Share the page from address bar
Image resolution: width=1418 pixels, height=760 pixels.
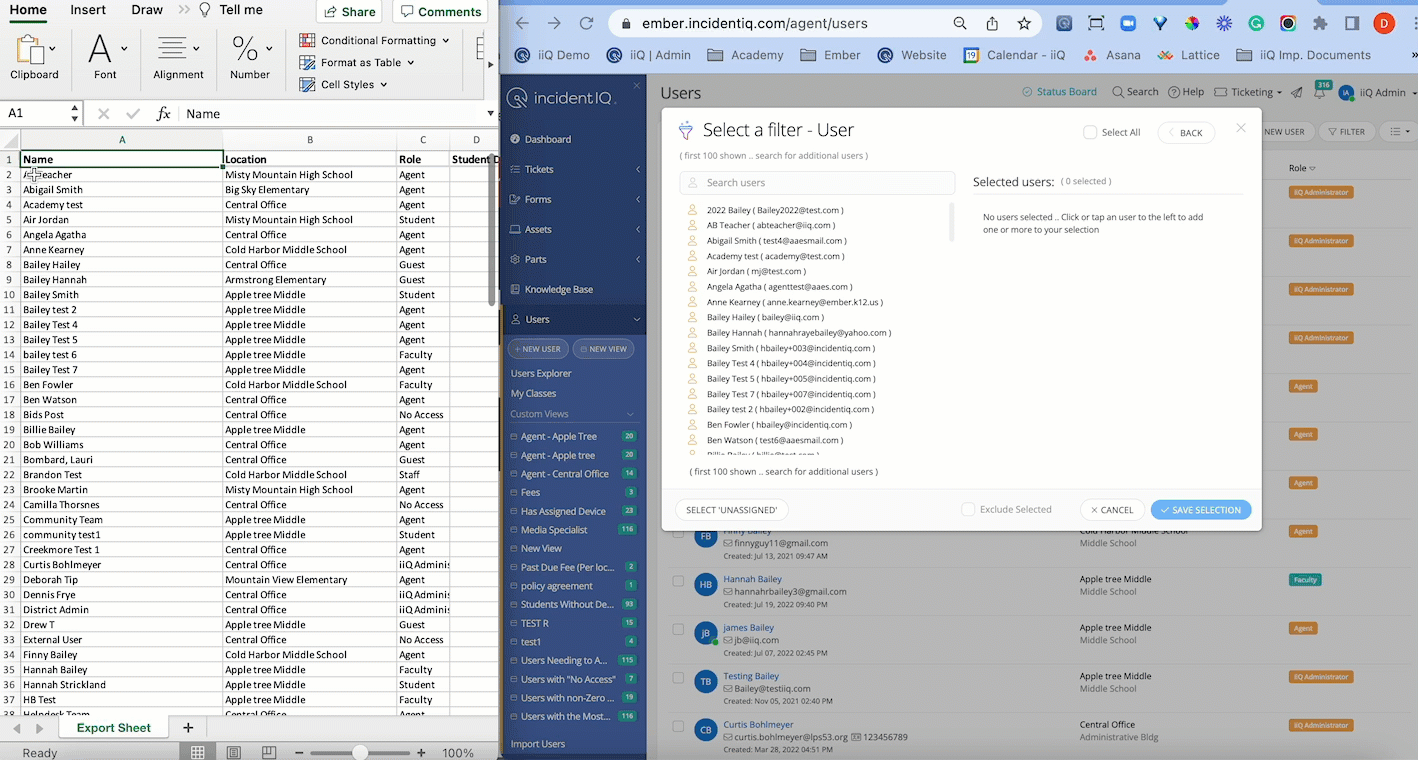tap(992, 23)
